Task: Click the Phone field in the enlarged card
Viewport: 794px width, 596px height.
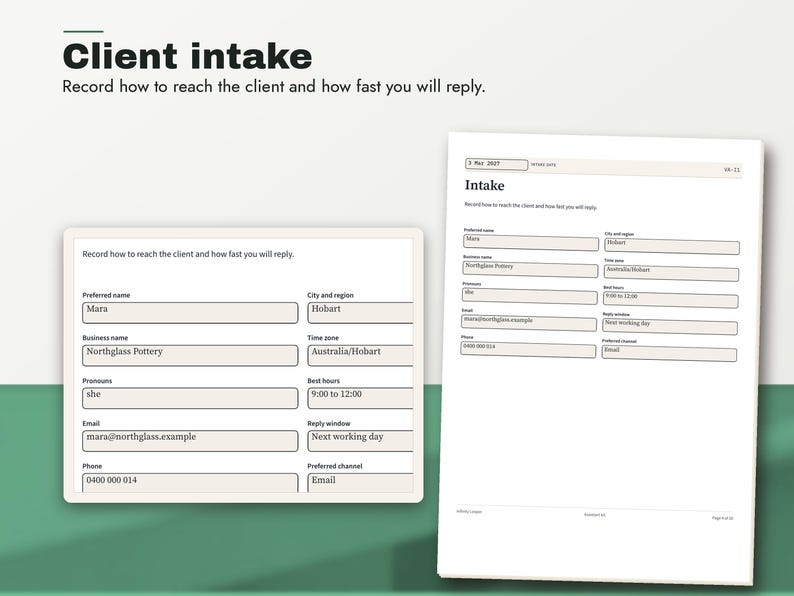Action: (190, 483)
